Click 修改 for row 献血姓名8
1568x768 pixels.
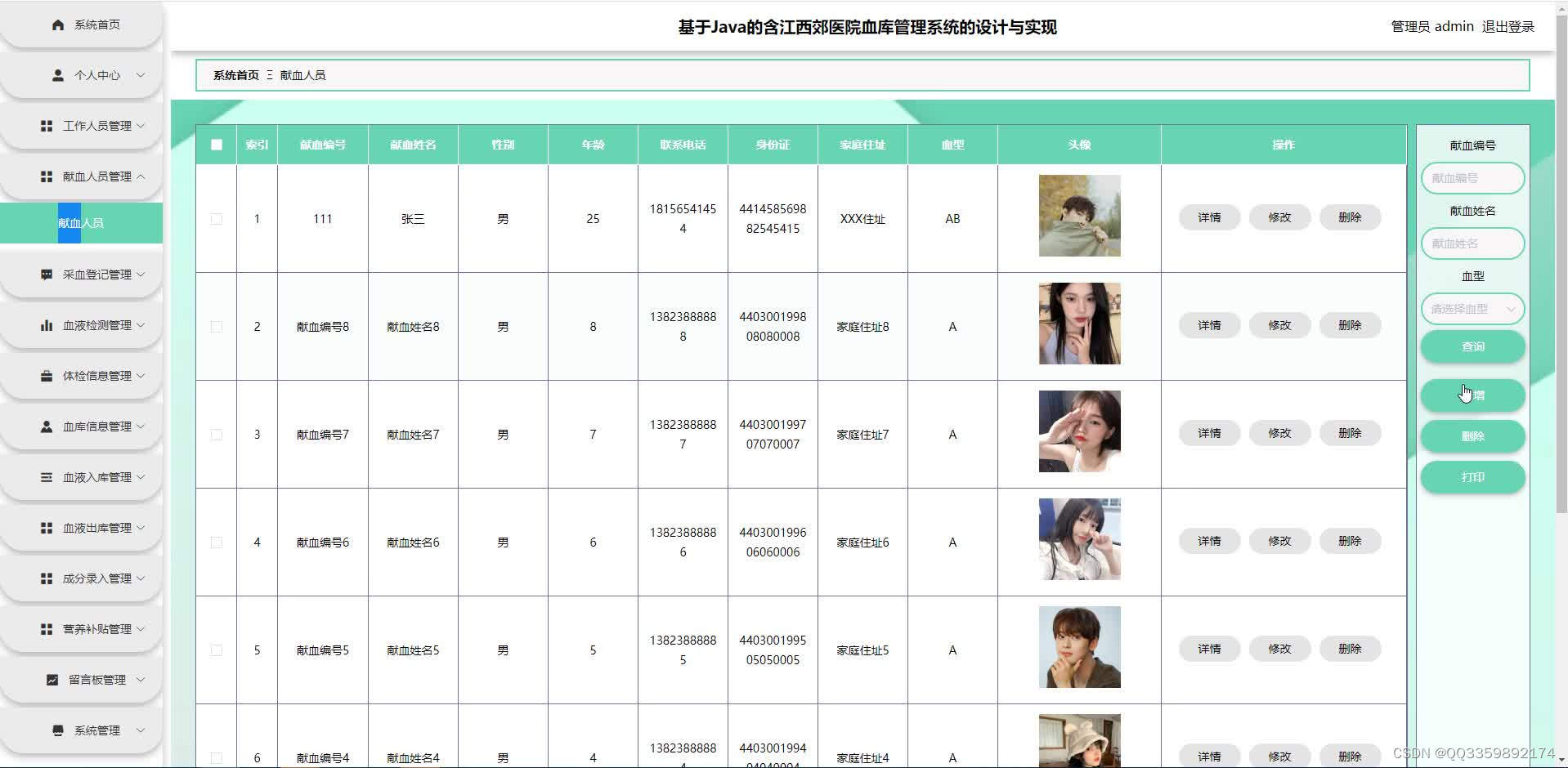coord(1279,325)
